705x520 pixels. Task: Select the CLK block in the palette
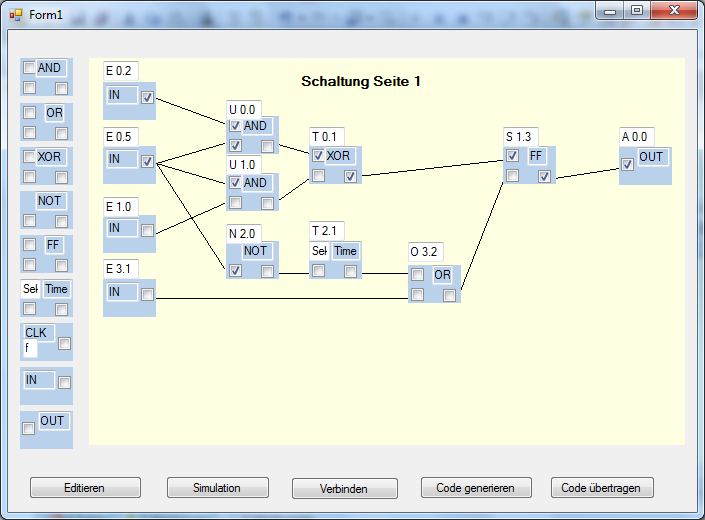click(x=38, y=333)
